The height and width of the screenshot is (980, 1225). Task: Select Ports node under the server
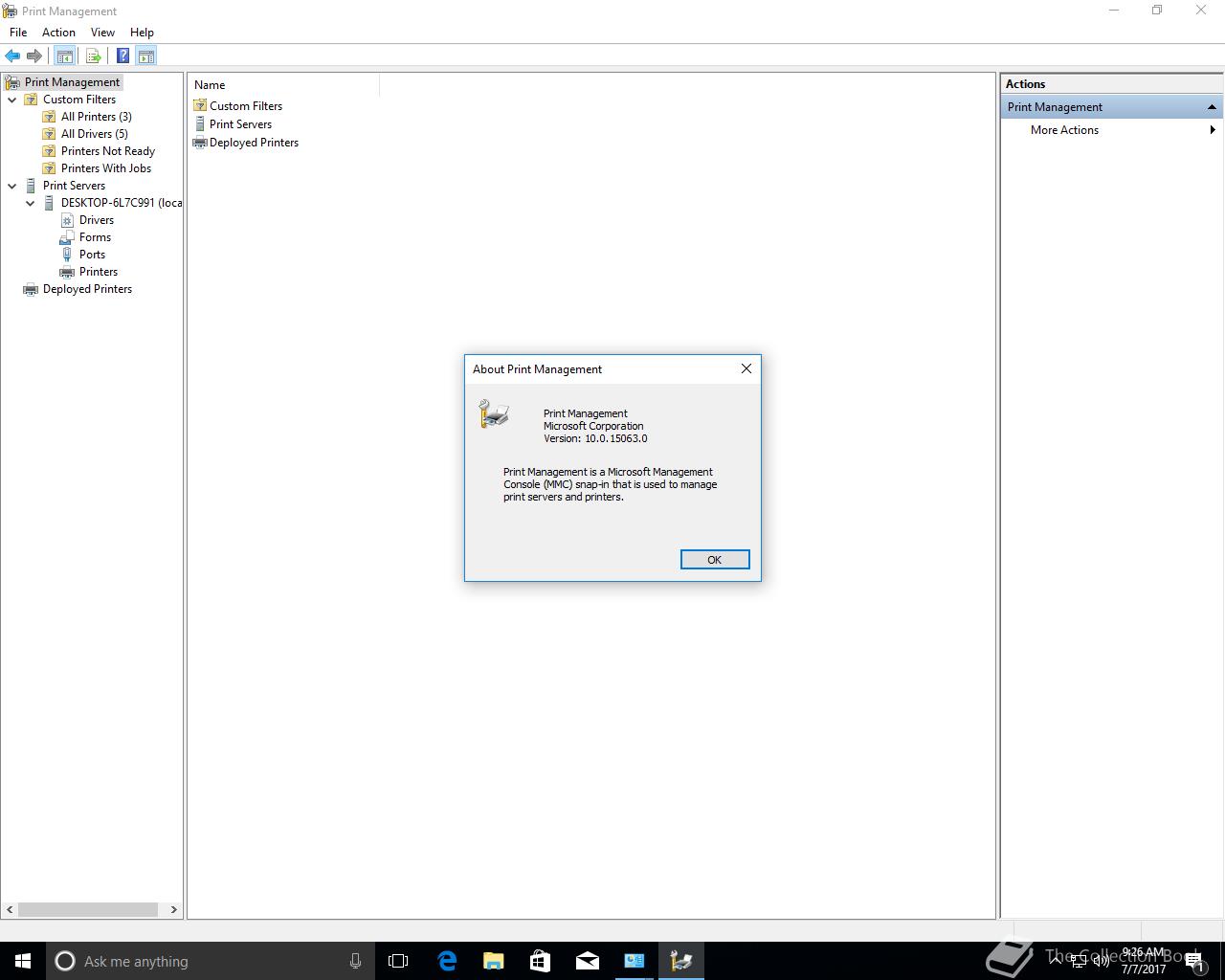coord(92,255)
